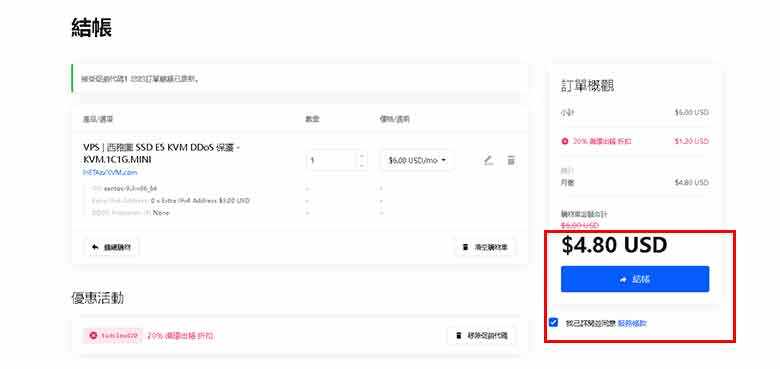780x369 pixels.
Task: Click the trash icon on the remove promo code button
Action: click(x=458, y=336)
